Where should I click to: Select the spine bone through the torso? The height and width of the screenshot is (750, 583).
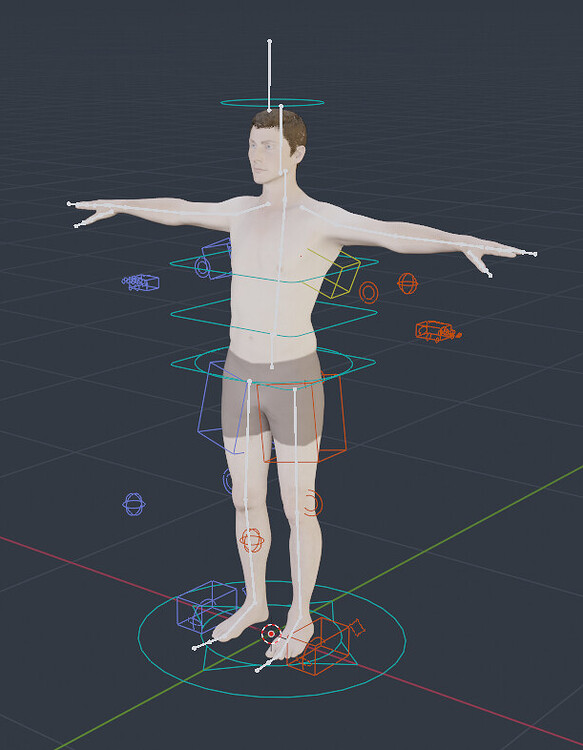pyautogui.click(x=279, y=268)
